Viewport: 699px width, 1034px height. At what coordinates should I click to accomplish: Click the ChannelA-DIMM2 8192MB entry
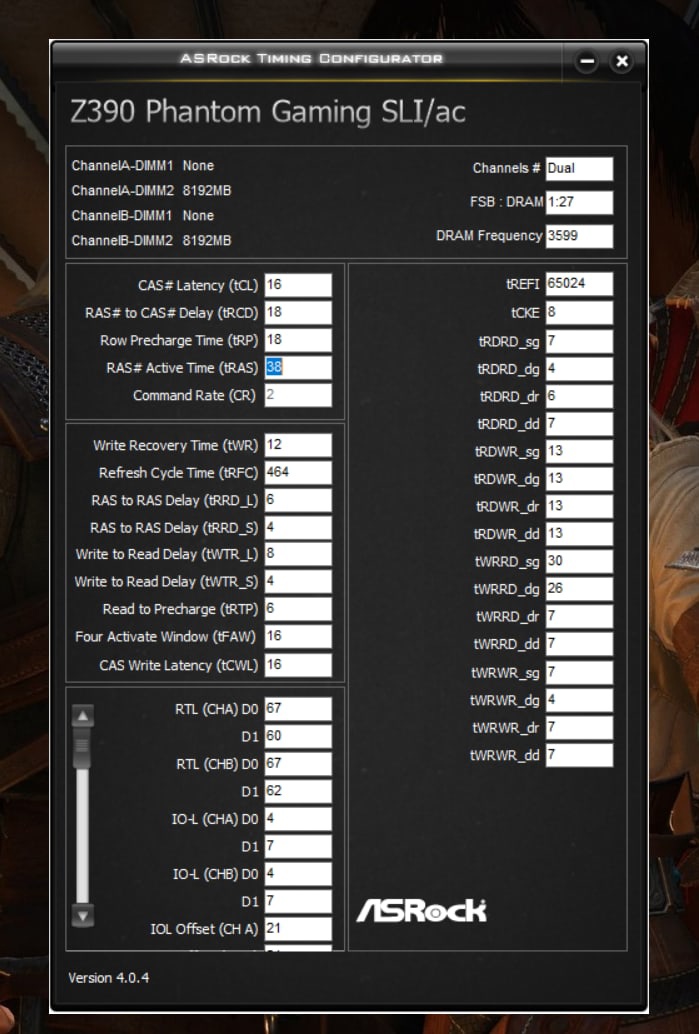[x=151, y=191]
